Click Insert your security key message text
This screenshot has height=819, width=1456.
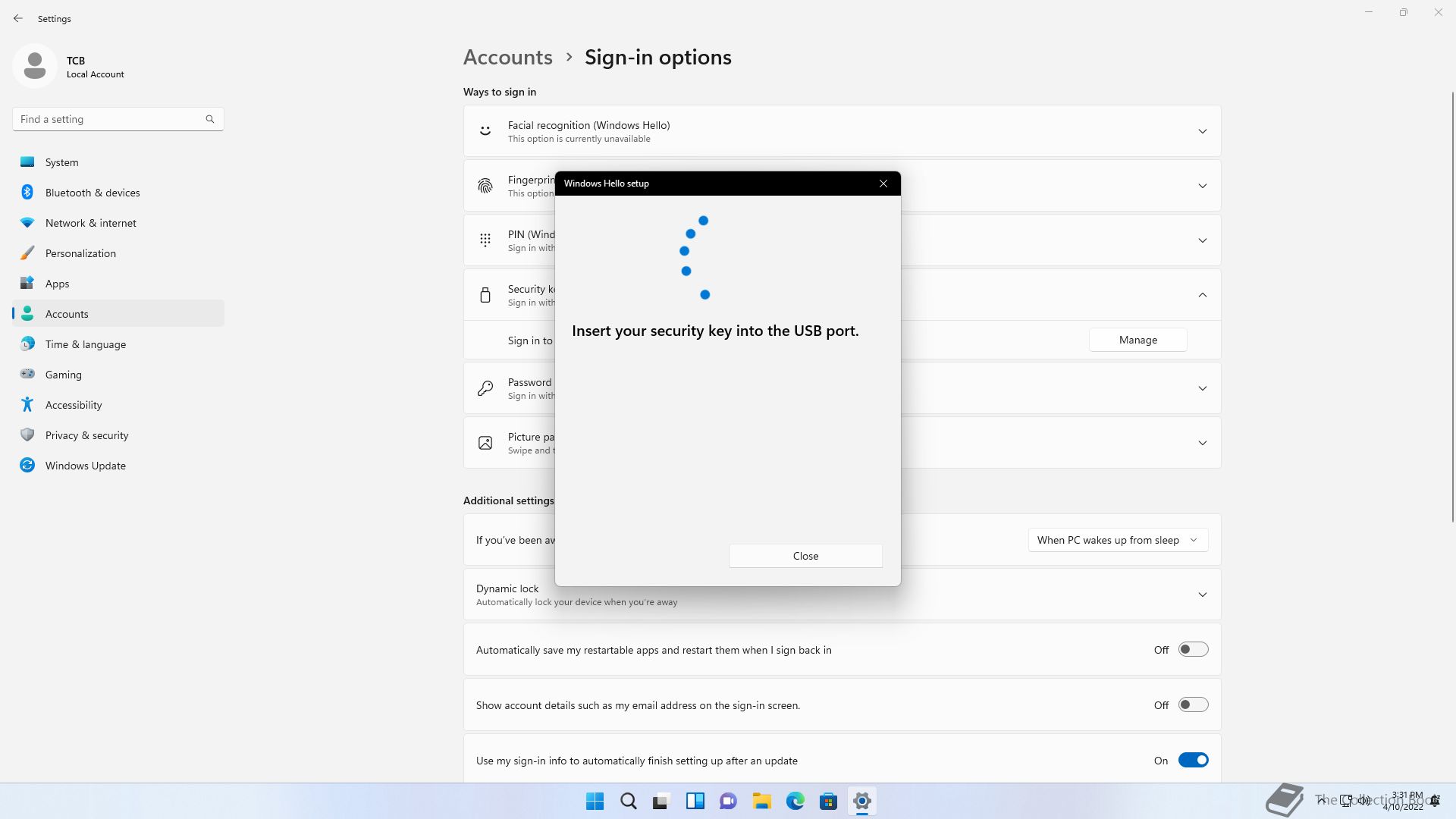coord(715,331)
